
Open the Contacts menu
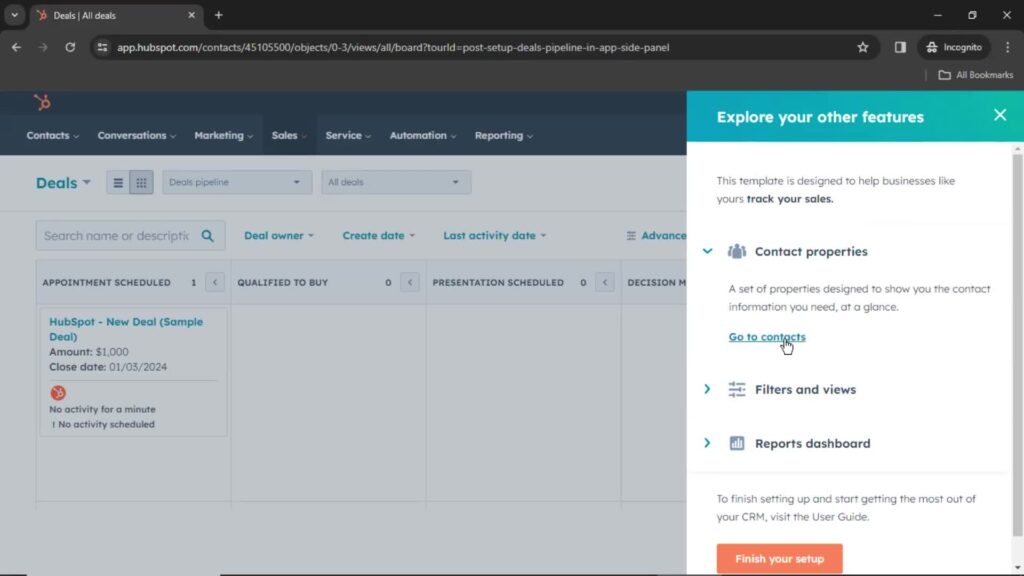52,135
